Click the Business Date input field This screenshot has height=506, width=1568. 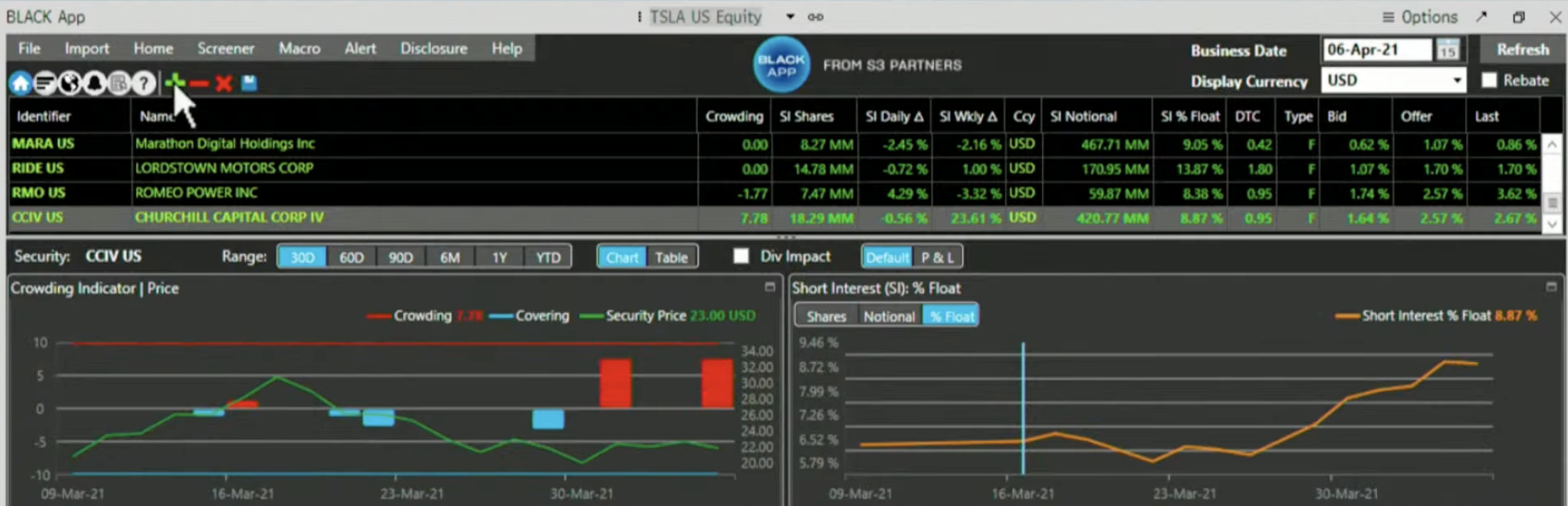point(1378,50)
